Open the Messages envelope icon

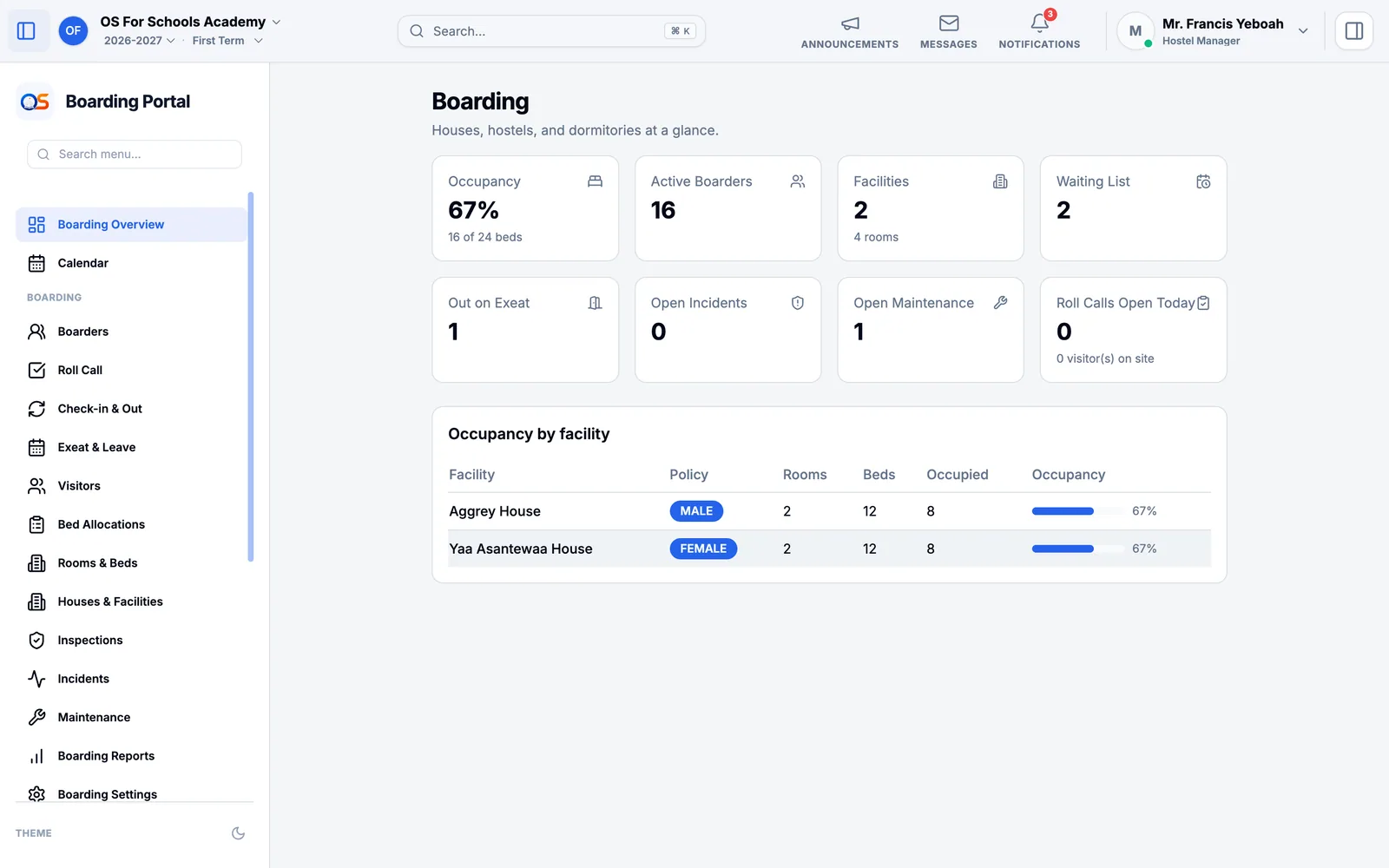(949, 23)
